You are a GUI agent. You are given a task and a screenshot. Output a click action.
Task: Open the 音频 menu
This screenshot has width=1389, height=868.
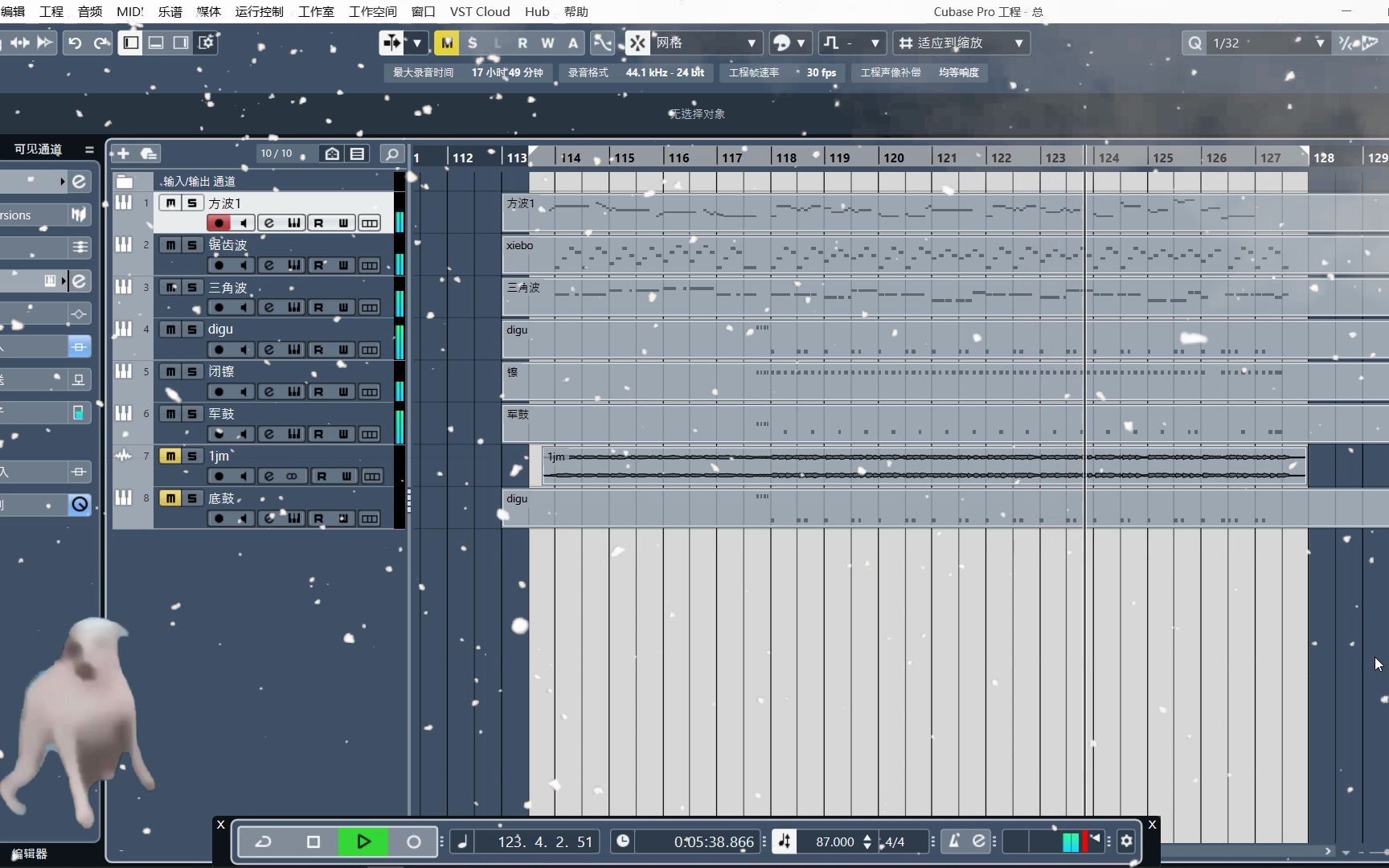click(90, 11)
